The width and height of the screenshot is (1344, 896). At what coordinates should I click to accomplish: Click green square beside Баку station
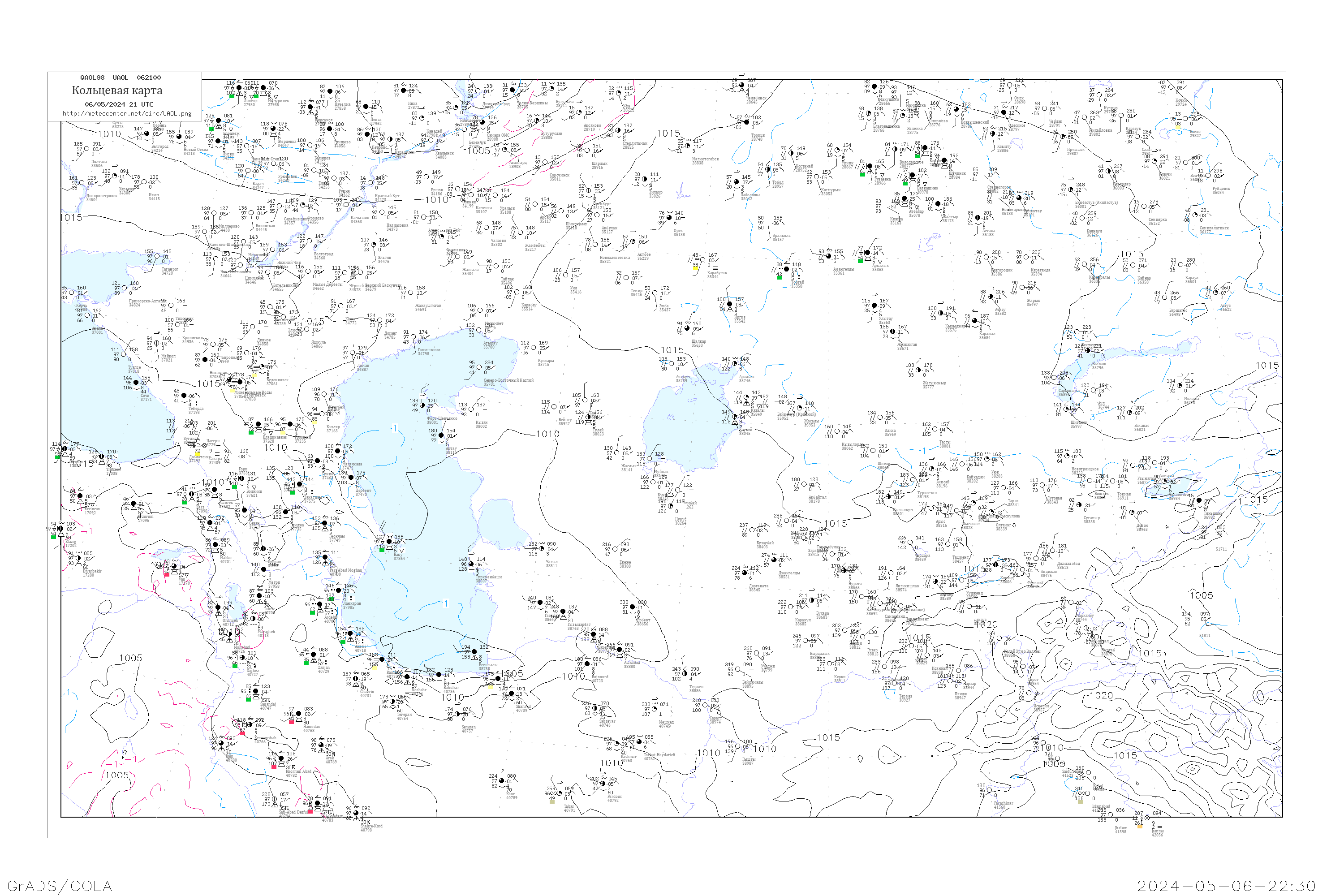point(381,549)
